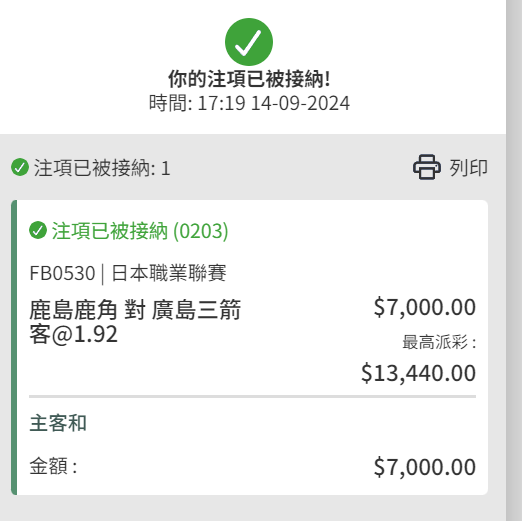This screenshot has height=521, width=522.
Task: Click the large green success checkmark icon
Action: pos(249,42)
